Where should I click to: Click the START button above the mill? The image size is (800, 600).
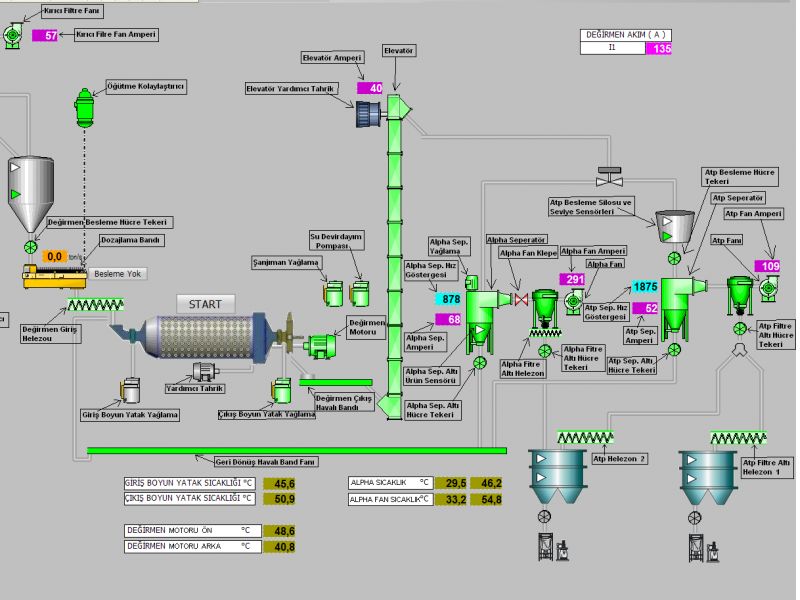(x=205, y=303)
